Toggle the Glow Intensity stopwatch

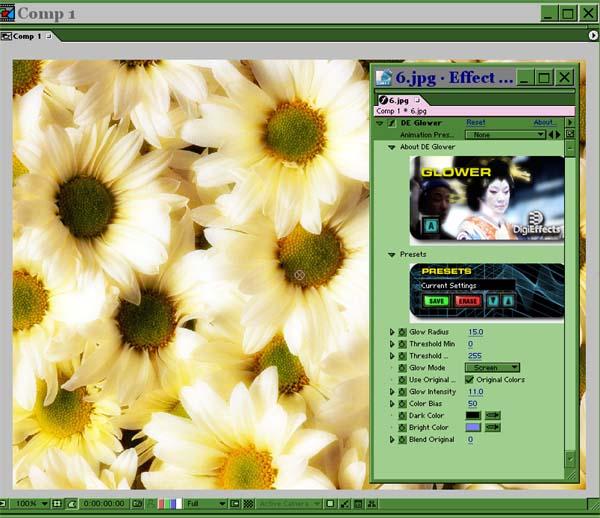[402, 392]
